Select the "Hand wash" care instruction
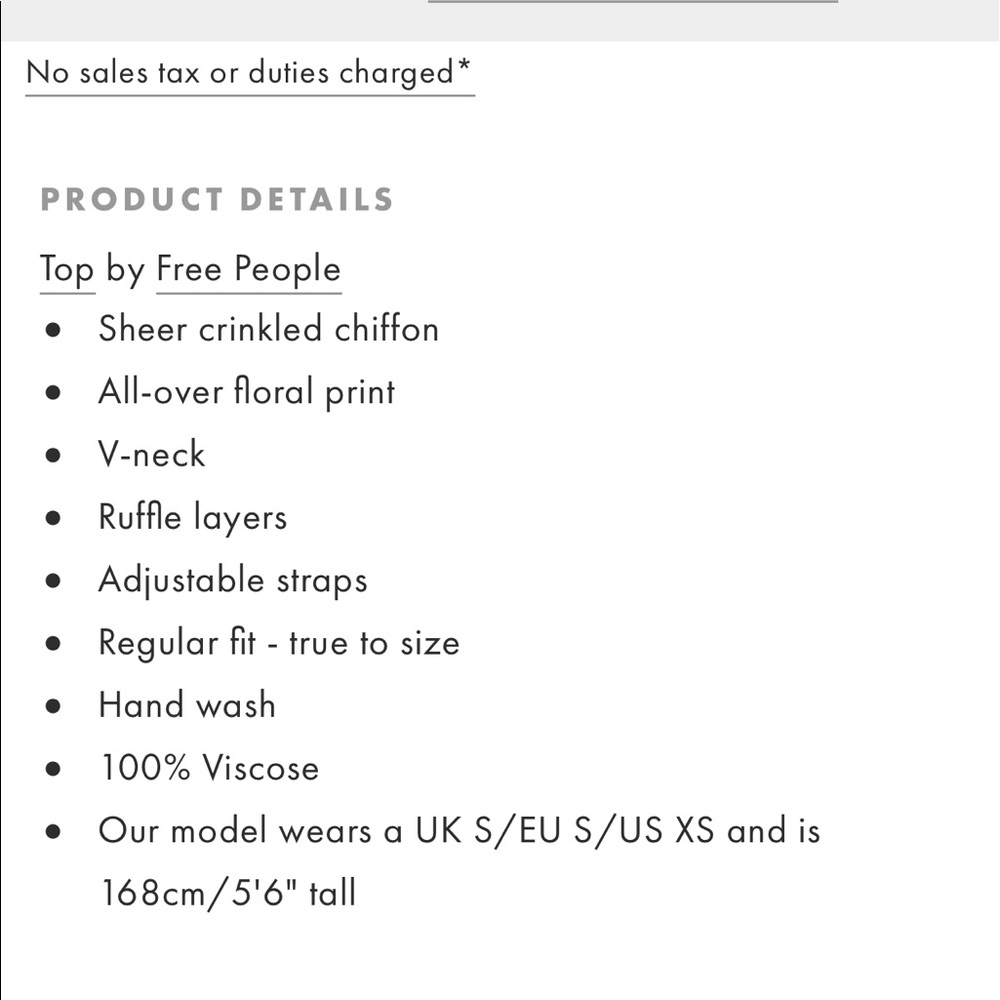 pos(186,706)
